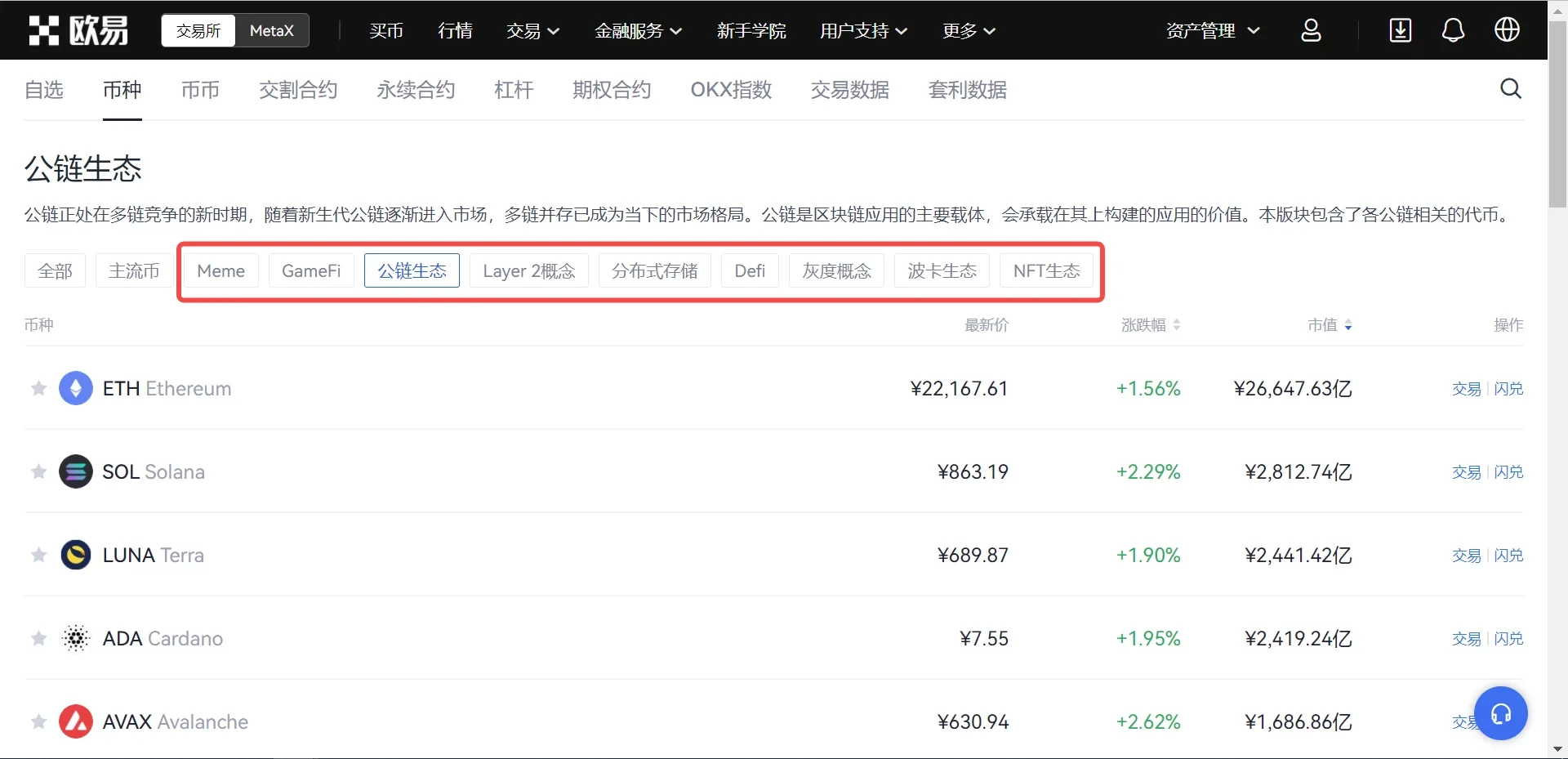This screenshot has height=759, width=1568.
Task: Open customer support chat bubble
Action: 1500,712
